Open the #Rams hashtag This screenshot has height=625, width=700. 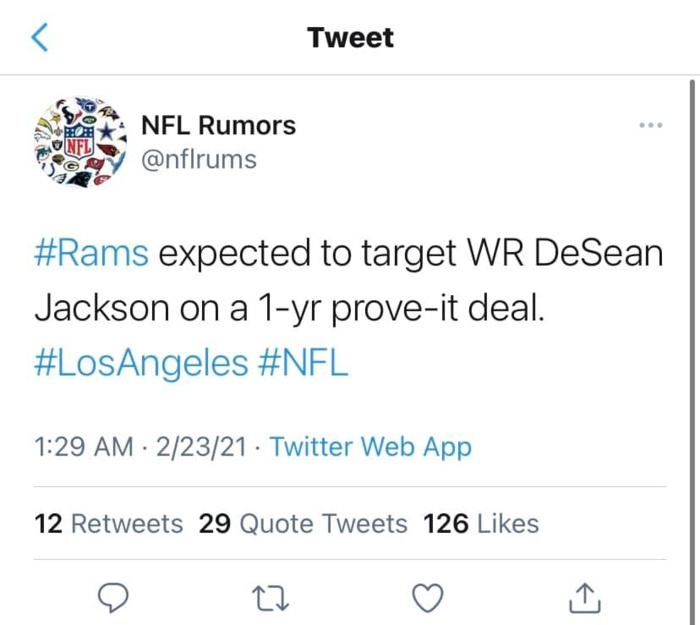(x=92, y=254)
